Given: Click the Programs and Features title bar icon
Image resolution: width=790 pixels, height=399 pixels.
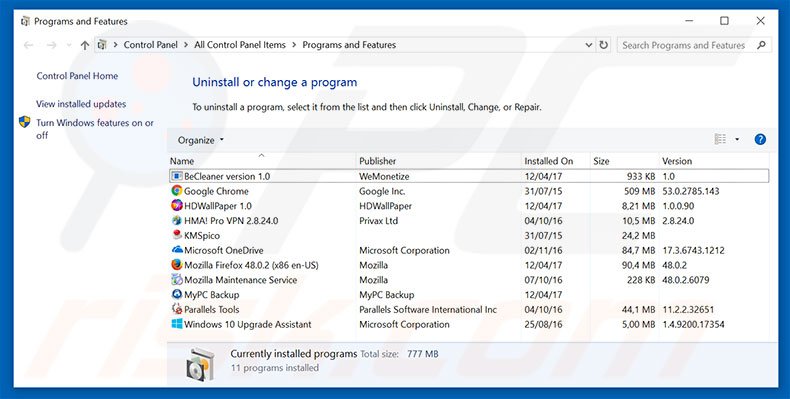Looking at the screenshot, I should click(25, 21).
